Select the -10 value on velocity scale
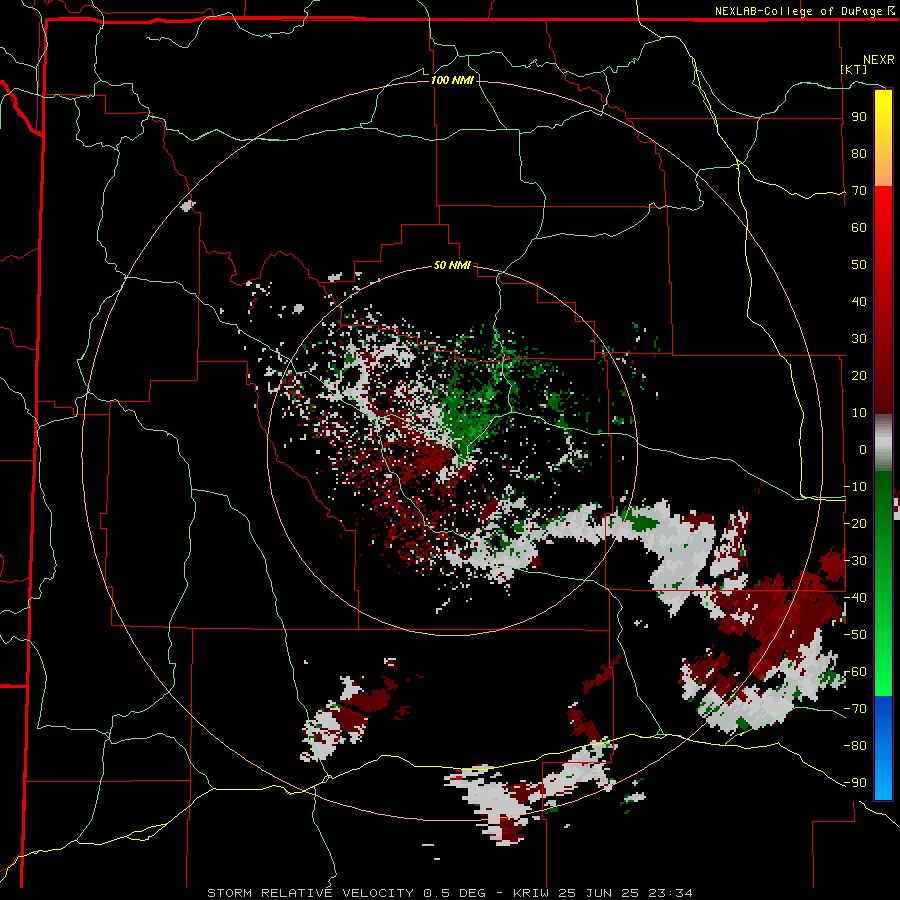900x900 pixels. click(855, 487)
